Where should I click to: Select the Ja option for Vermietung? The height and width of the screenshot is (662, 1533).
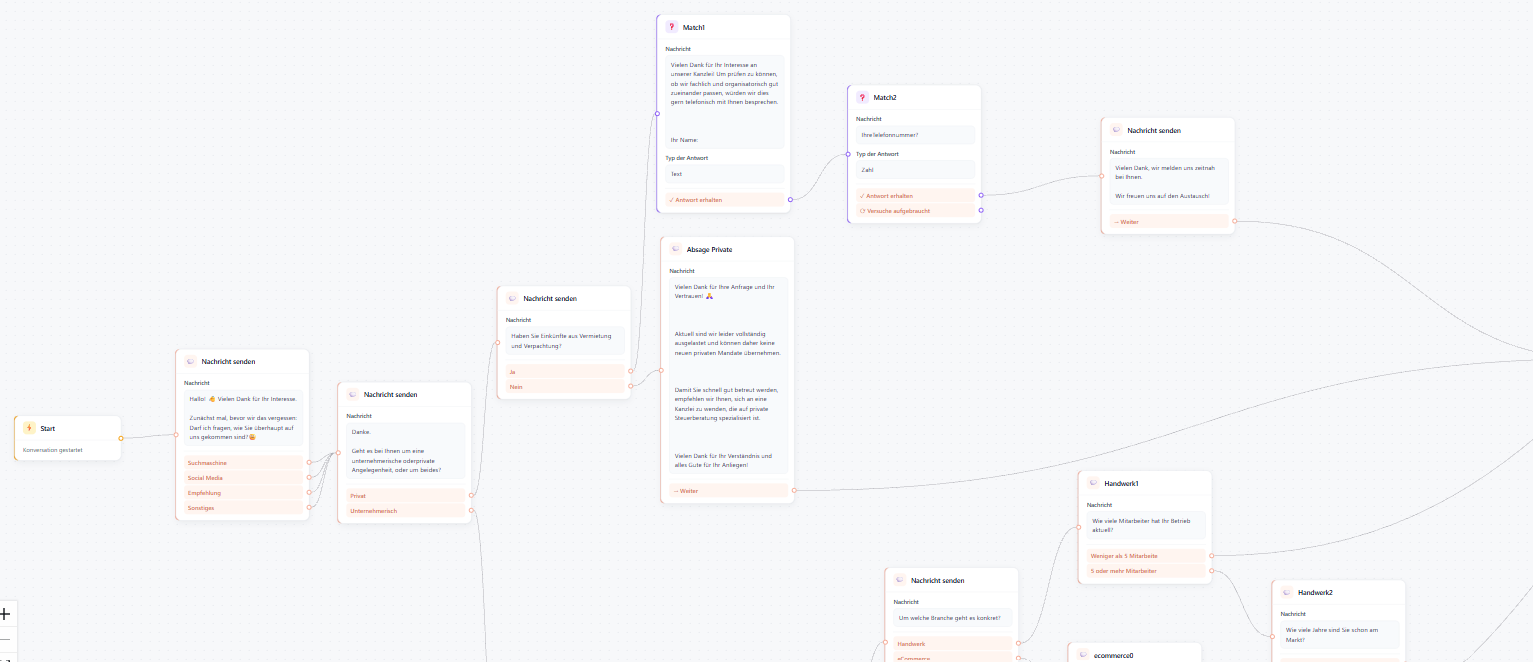[x=565, y=371]
